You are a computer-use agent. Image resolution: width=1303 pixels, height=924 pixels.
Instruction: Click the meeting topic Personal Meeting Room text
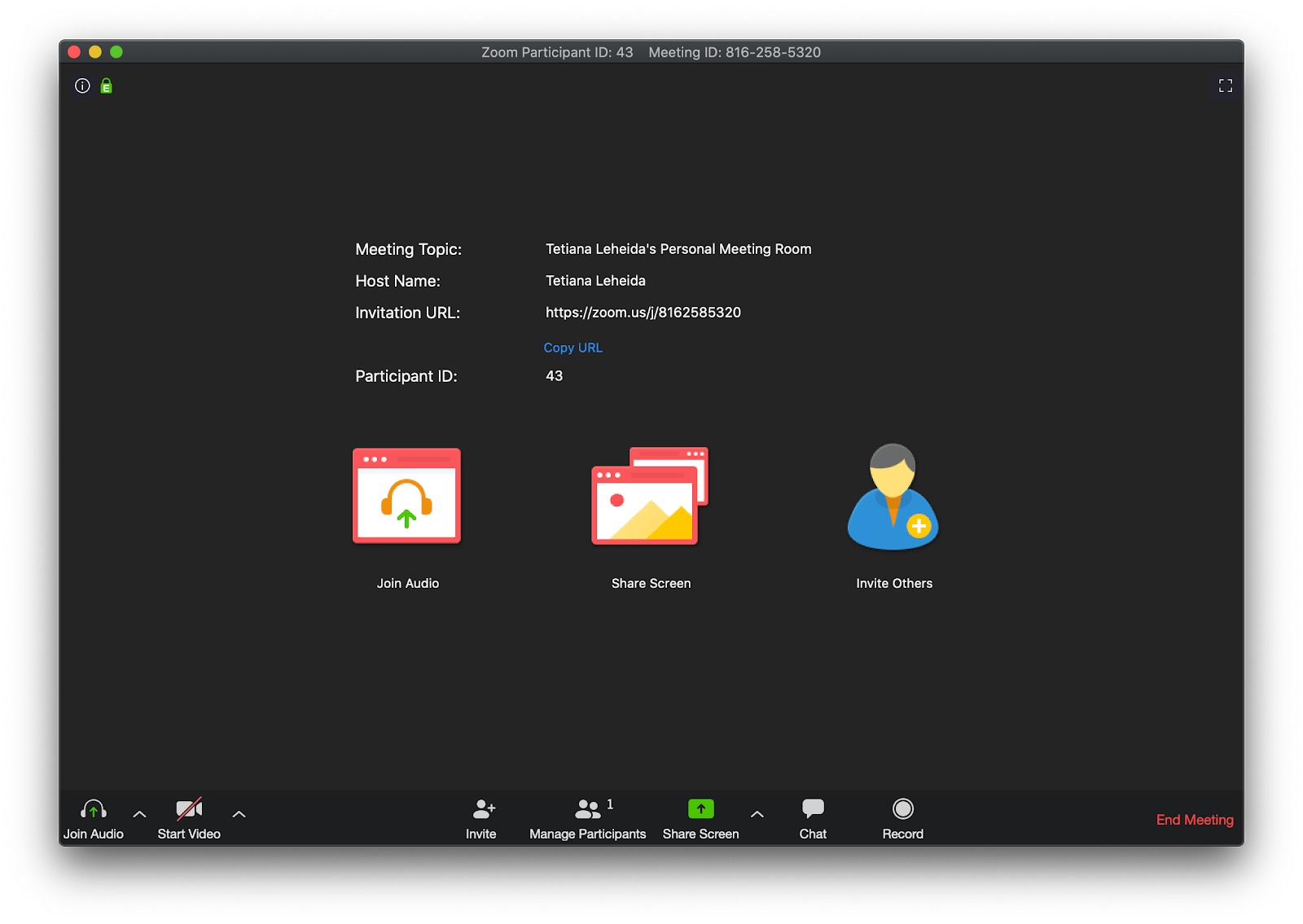(x=678, y=249)
